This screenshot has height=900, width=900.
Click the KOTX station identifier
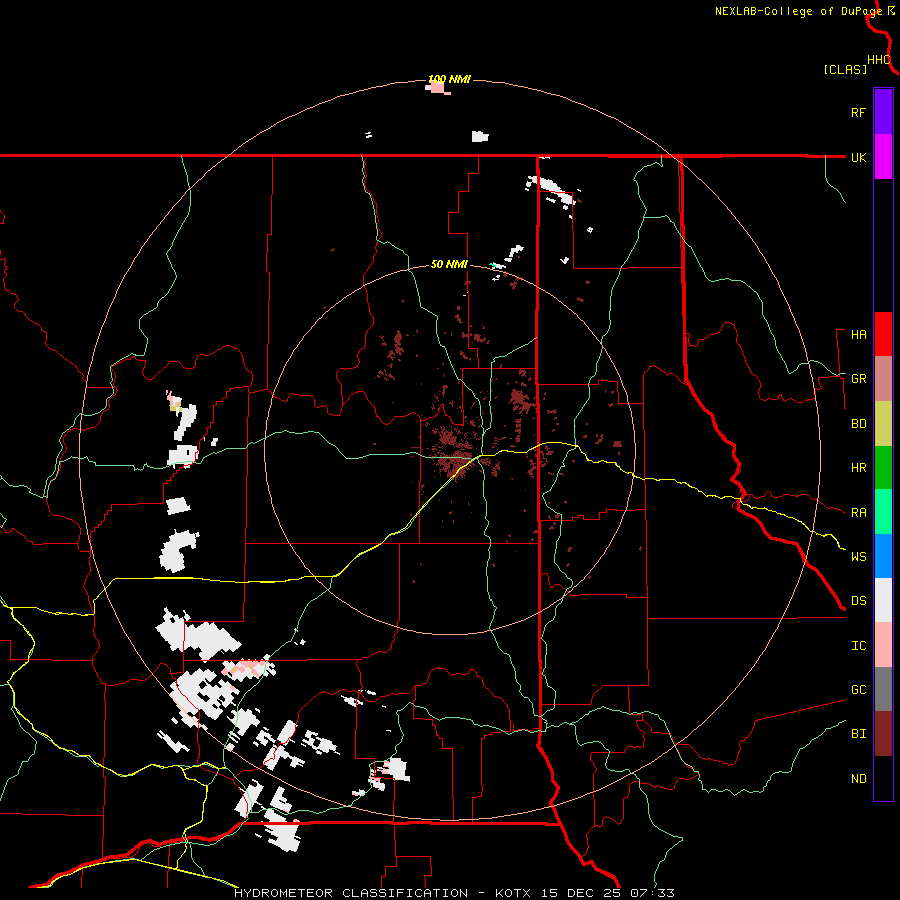pos(513,893)
